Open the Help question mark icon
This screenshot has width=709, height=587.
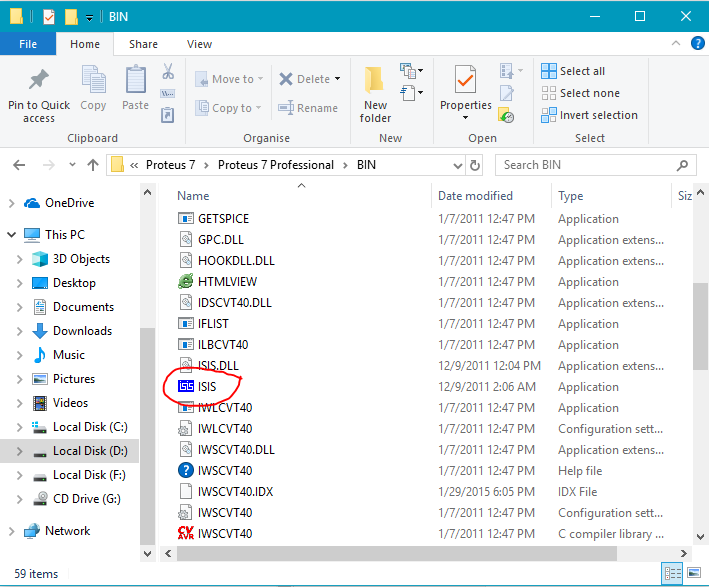coord(698,43)
